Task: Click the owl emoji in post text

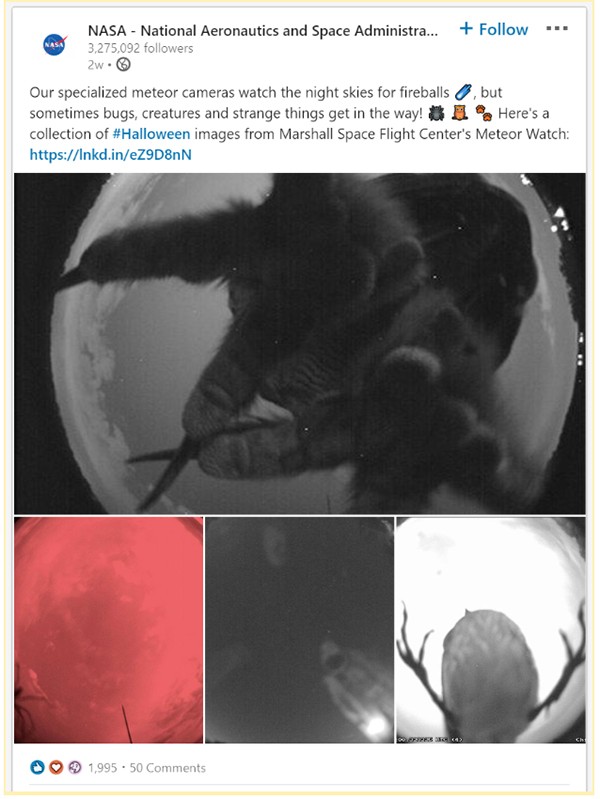Action: point(460,113)
